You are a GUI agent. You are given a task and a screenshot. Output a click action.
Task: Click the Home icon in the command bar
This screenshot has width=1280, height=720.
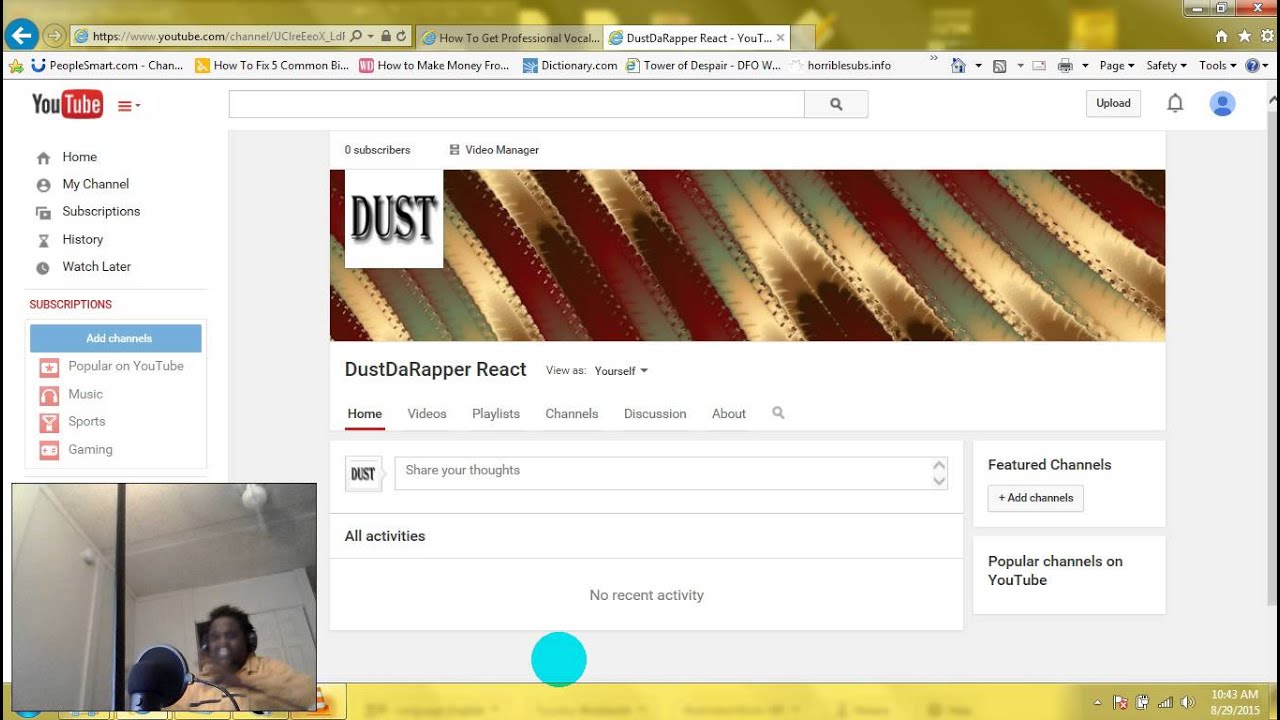(958, 65)
